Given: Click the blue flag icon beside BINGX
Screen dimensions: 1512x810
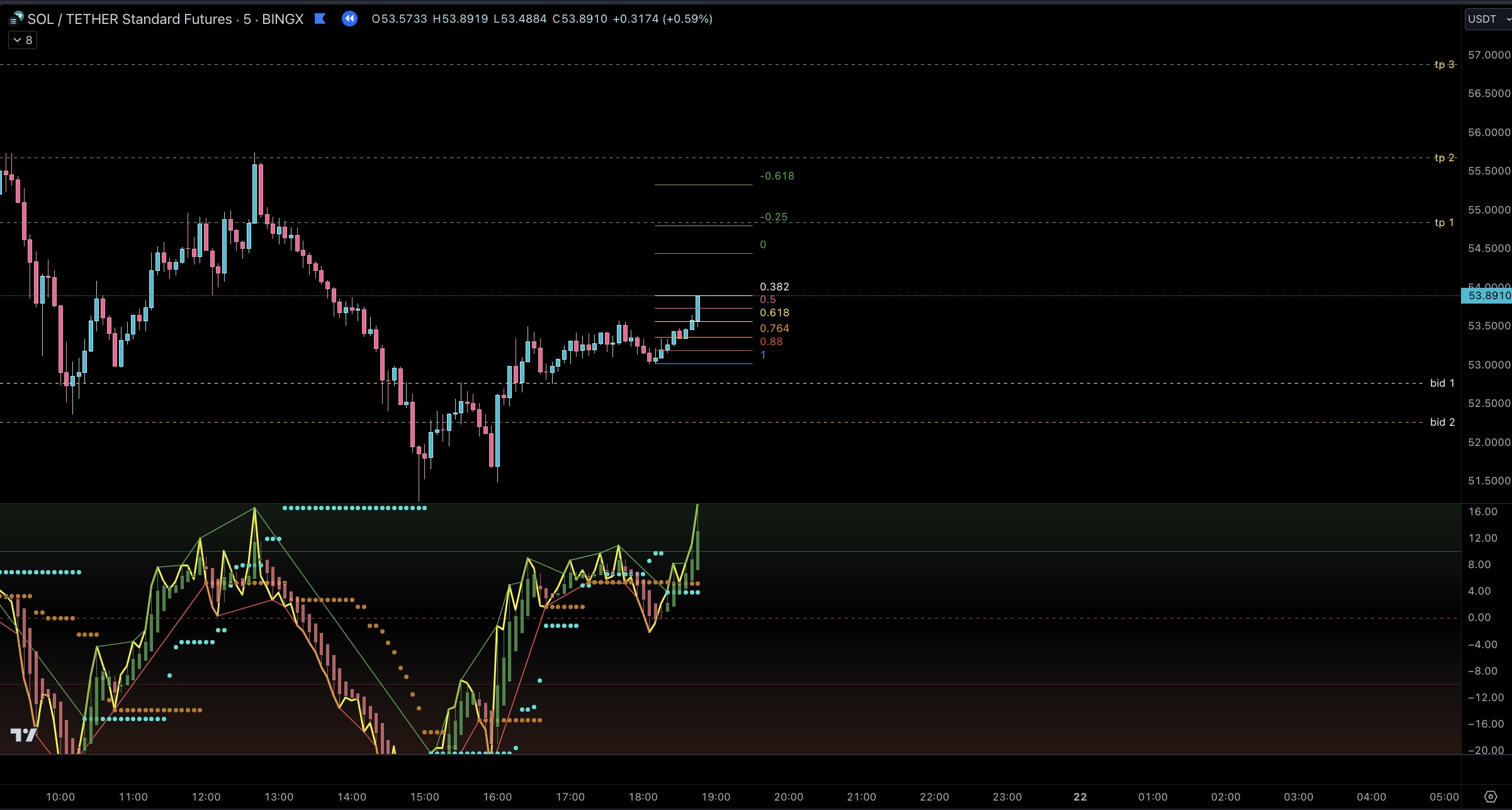Looking at the screenshot, I should pyautogui.click(x=320, y=19).
